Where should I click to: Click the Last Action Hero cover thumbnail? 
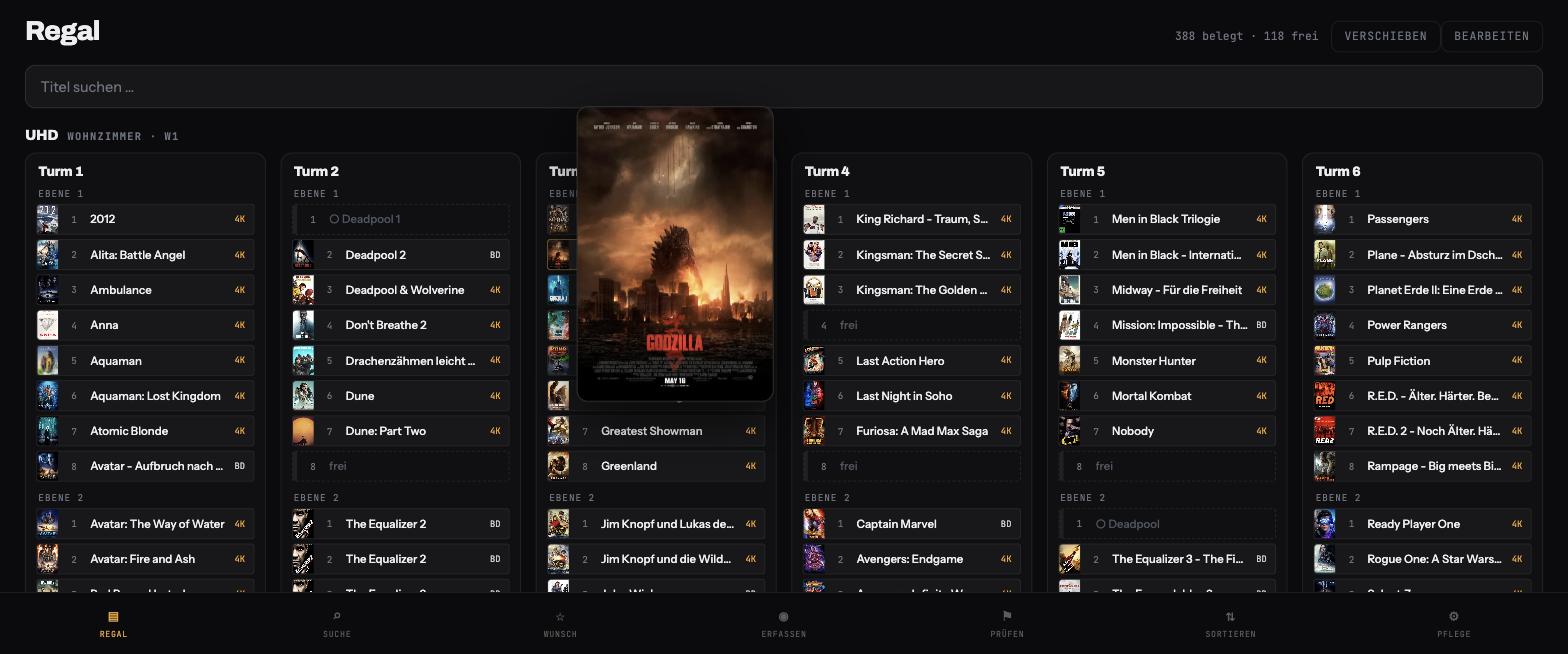pos(814,360)
